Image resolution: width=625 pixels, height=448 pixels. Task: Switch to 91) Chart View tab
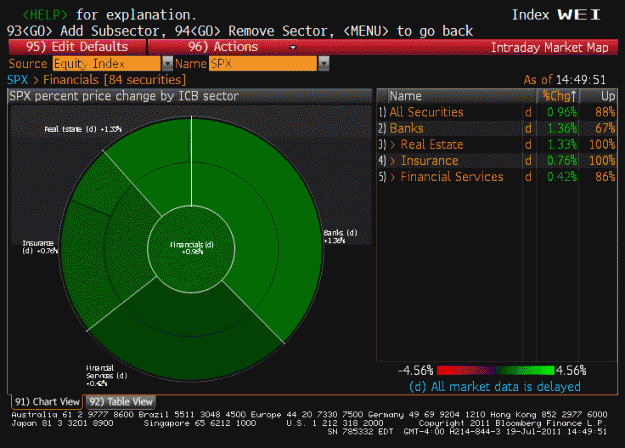(47, 402)
